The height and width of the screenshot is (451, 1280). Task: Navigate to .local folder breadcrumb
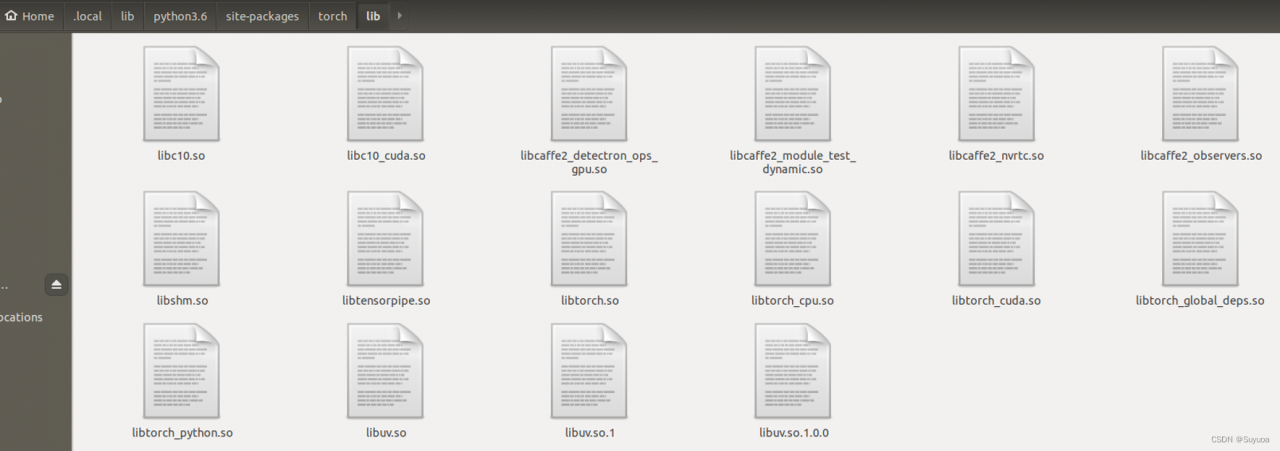click(87, 16)
